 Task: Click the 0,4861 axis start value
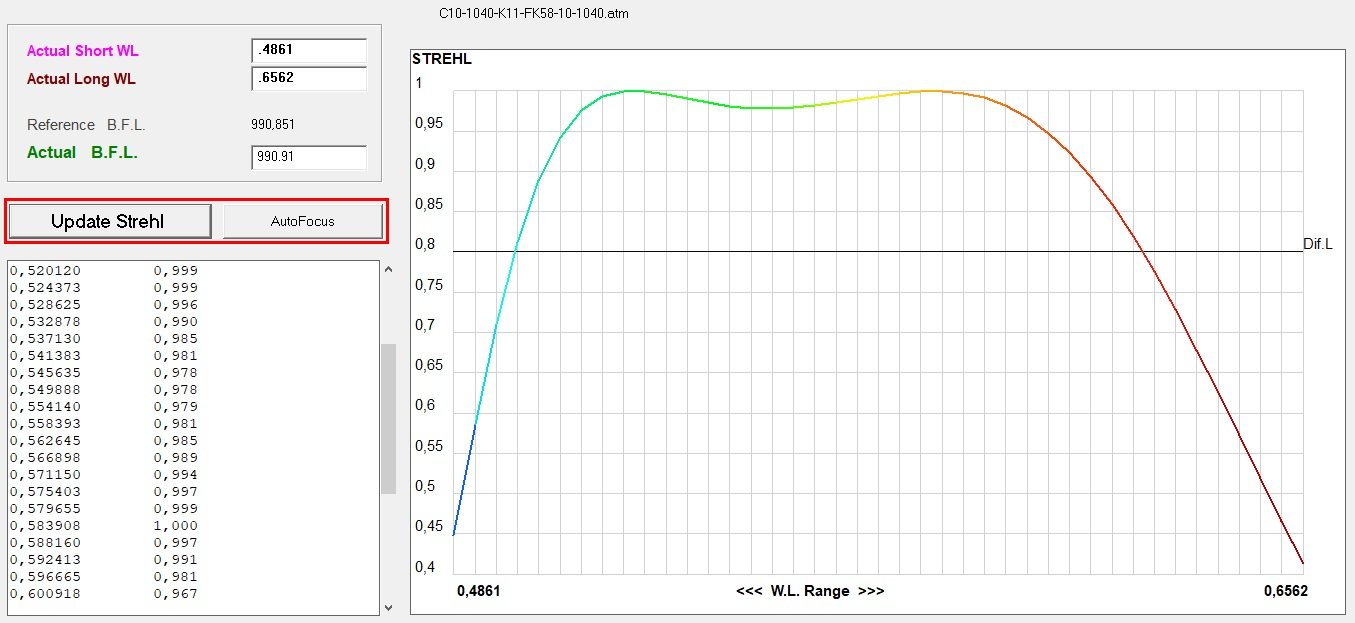tap(479, 591)
